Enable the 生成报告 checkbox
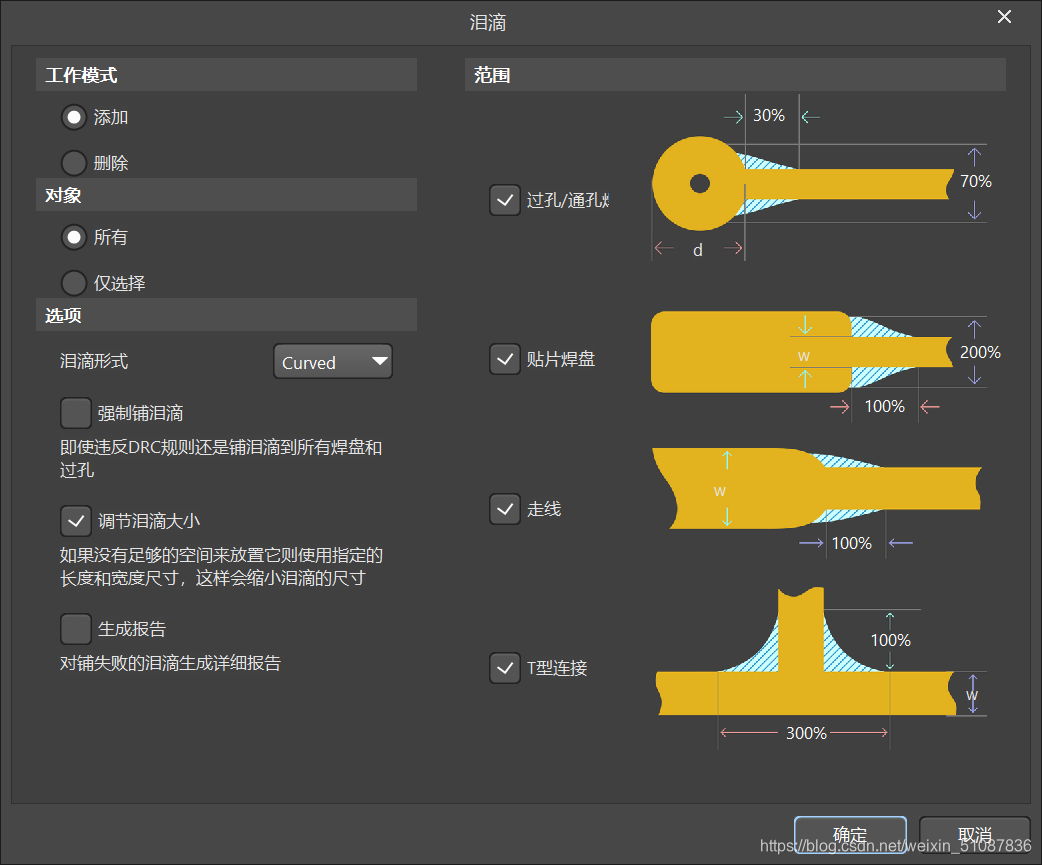 point(75,628)
